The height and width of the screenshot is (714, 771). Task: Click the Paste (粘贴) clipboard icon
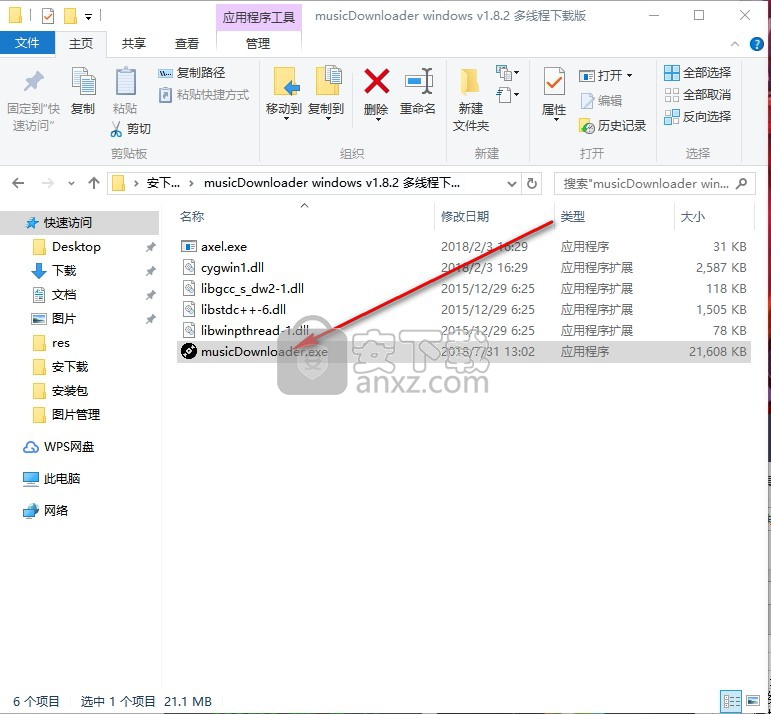coord(125,84)
